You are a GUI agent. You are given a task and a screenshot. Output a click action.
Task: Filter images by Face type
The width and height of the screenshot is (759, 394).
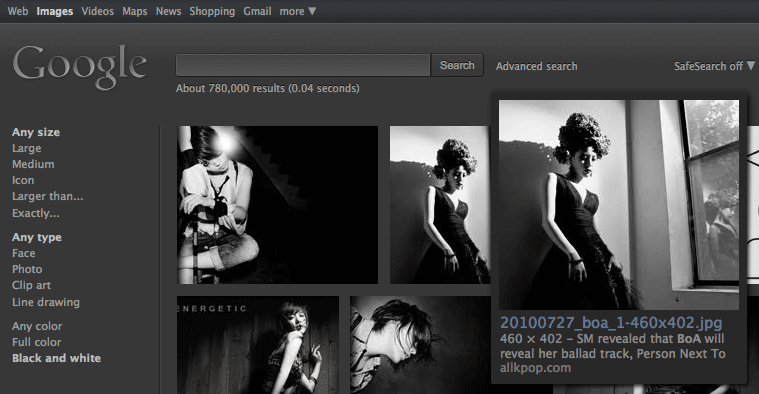pyautogui.click(x=23, y=253)
